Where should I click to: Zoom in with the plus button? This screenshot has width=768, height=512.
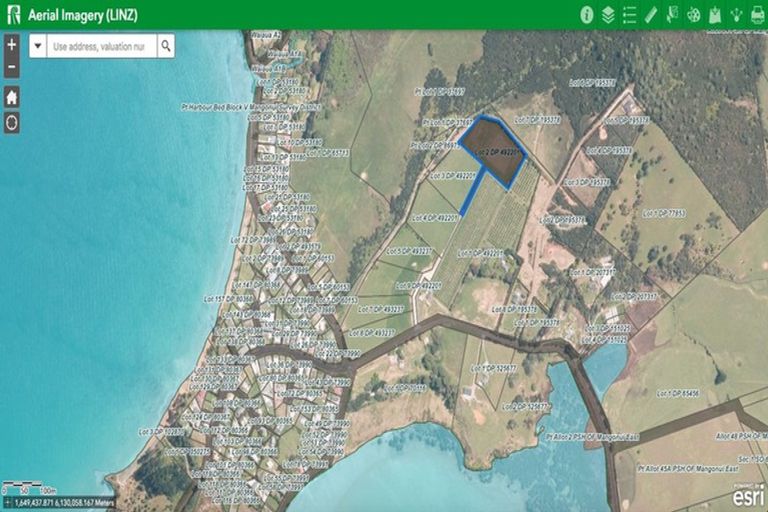coord(11,45)
